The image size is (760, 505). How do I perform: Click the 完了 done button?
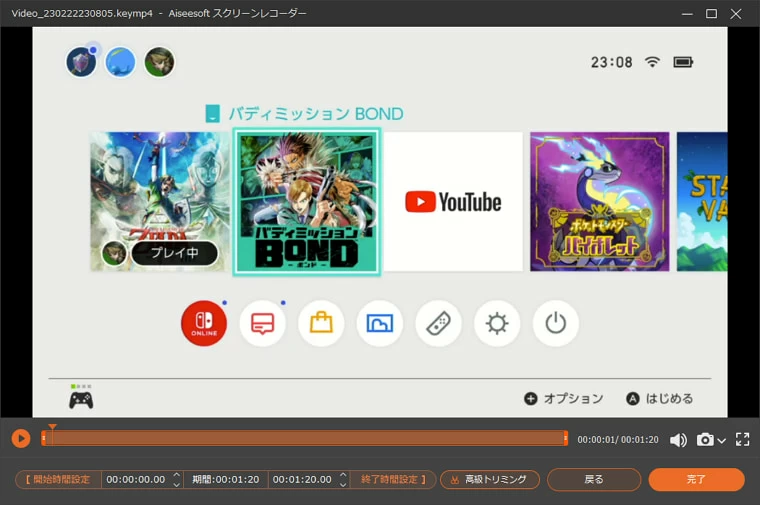(x=696, y=479)
